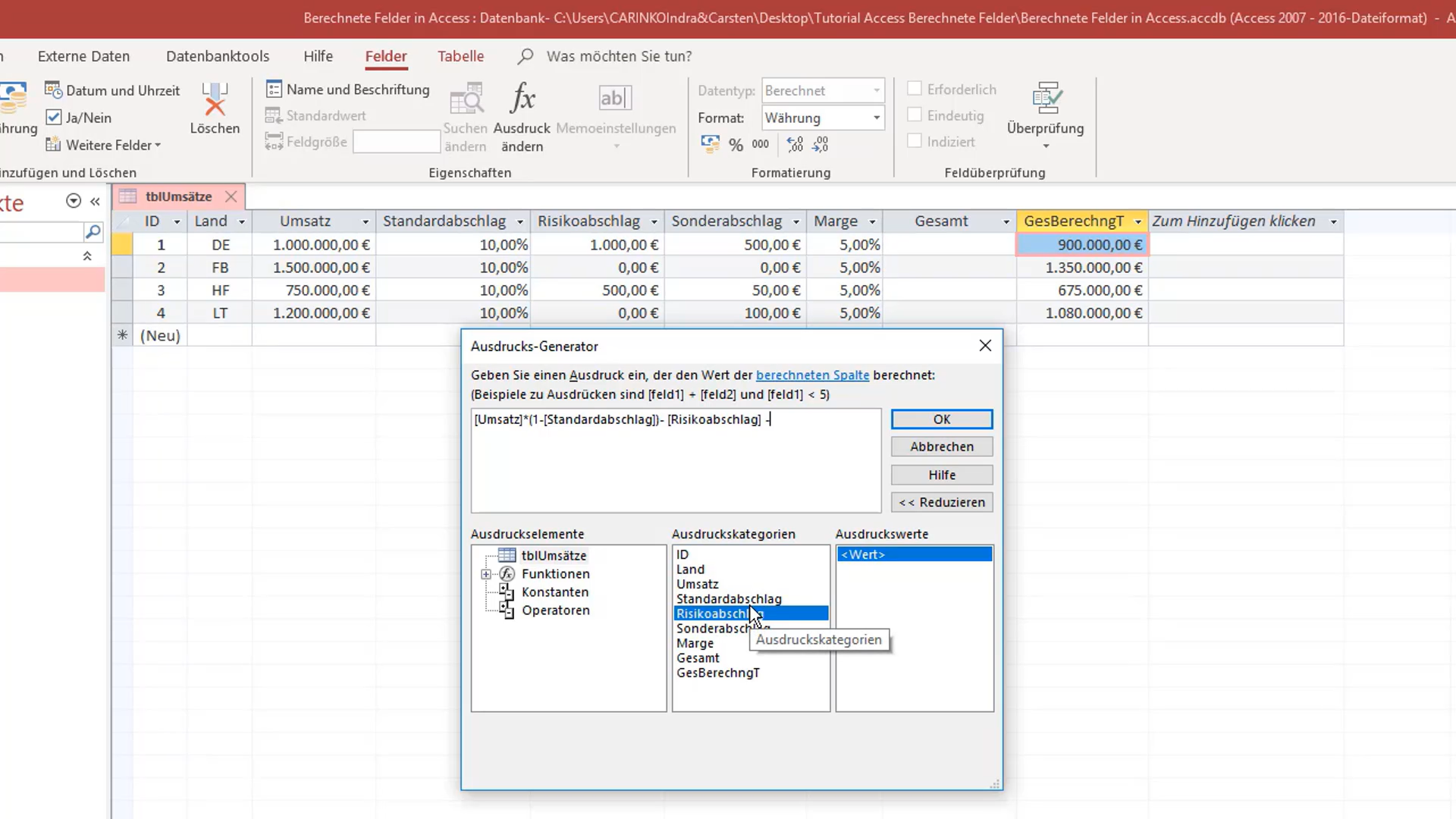Enable the Erforderlich checkbox
The width and height of the screenshot is (1456, 819).
[x=915, y=89]
